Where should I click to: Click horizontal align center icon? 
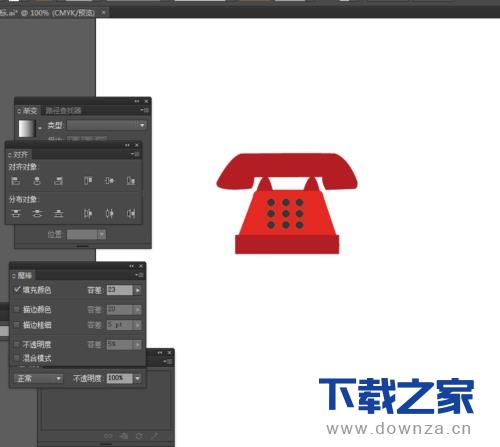pyautogui.click(x=37, y=181)
